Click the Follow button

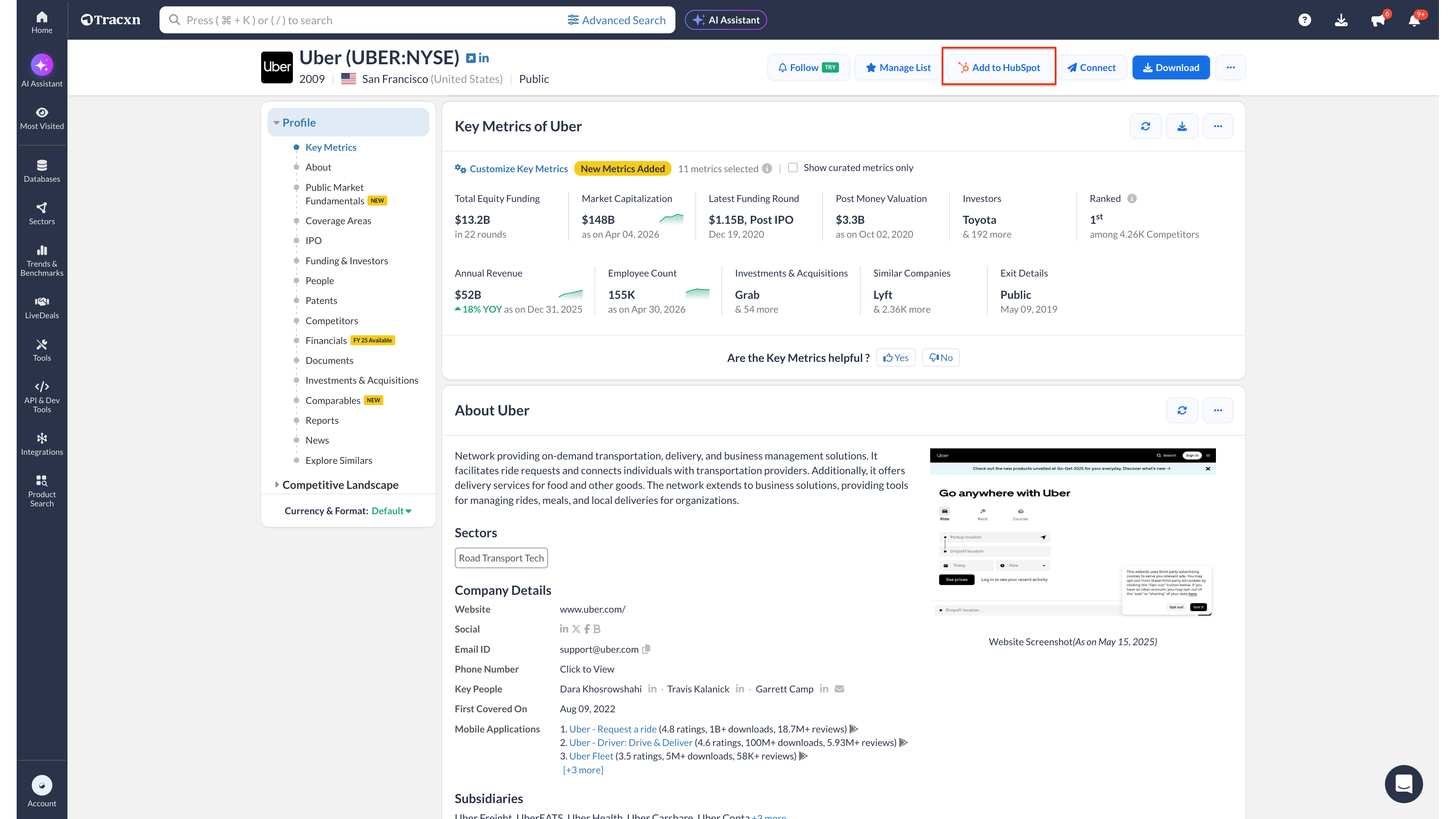[808, 67]
